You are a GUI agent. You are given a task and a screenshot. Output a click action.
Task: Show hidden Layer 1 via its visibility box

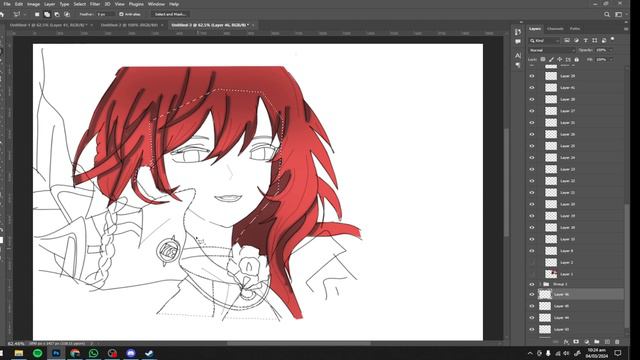coord(532,274)
